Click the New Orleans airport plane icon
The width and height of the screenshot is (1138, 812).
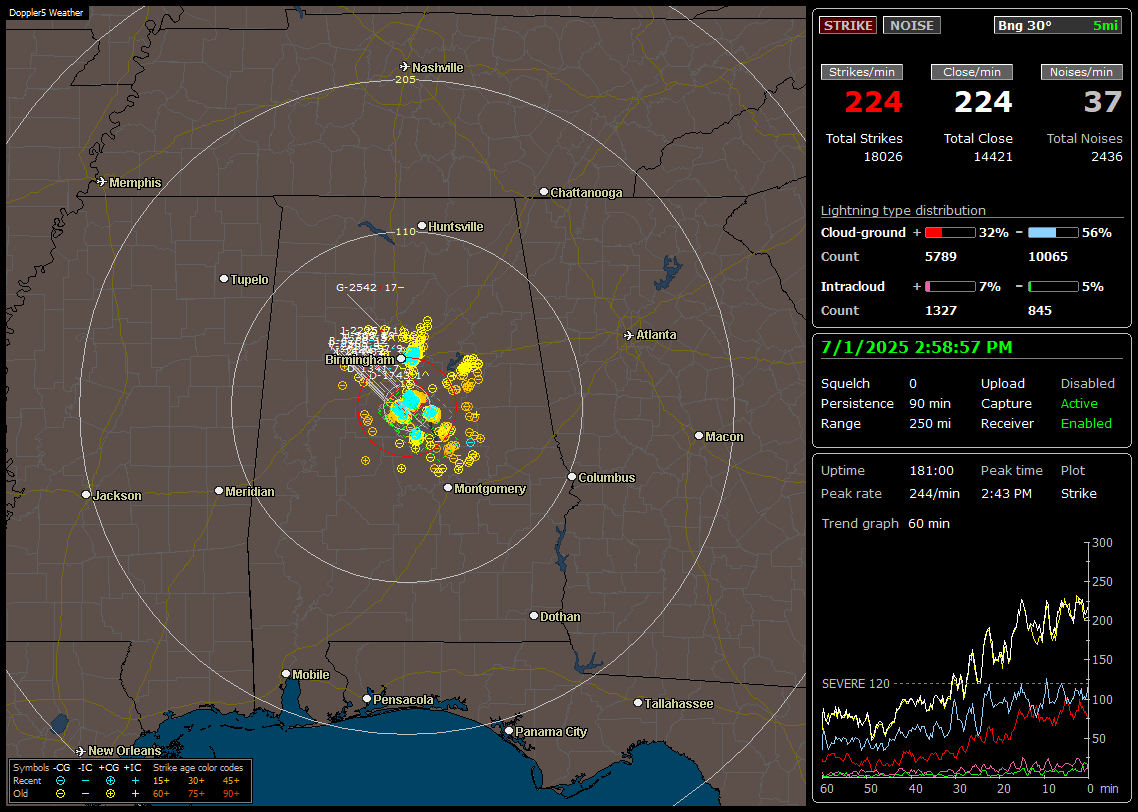(x=81, y=751)
